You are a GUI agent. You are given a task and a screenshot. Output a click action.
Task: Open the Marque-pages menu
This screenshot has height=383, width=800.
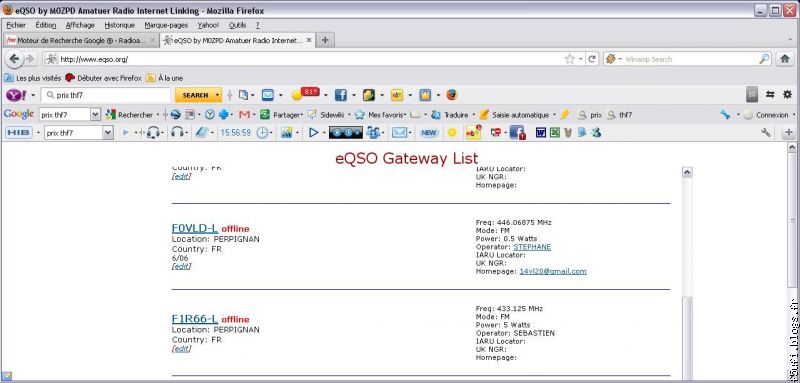tap(166, 25)
